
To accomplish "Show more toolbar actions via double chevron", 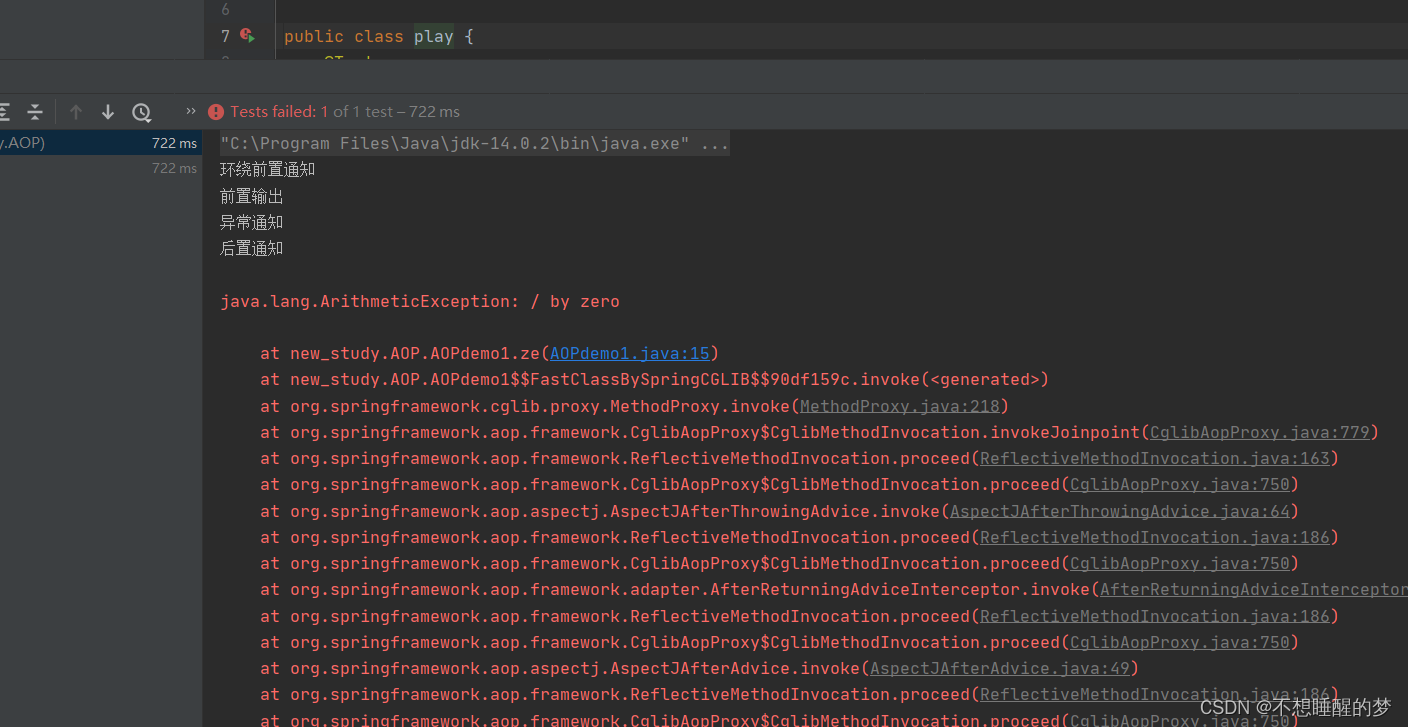I will 191,111.
